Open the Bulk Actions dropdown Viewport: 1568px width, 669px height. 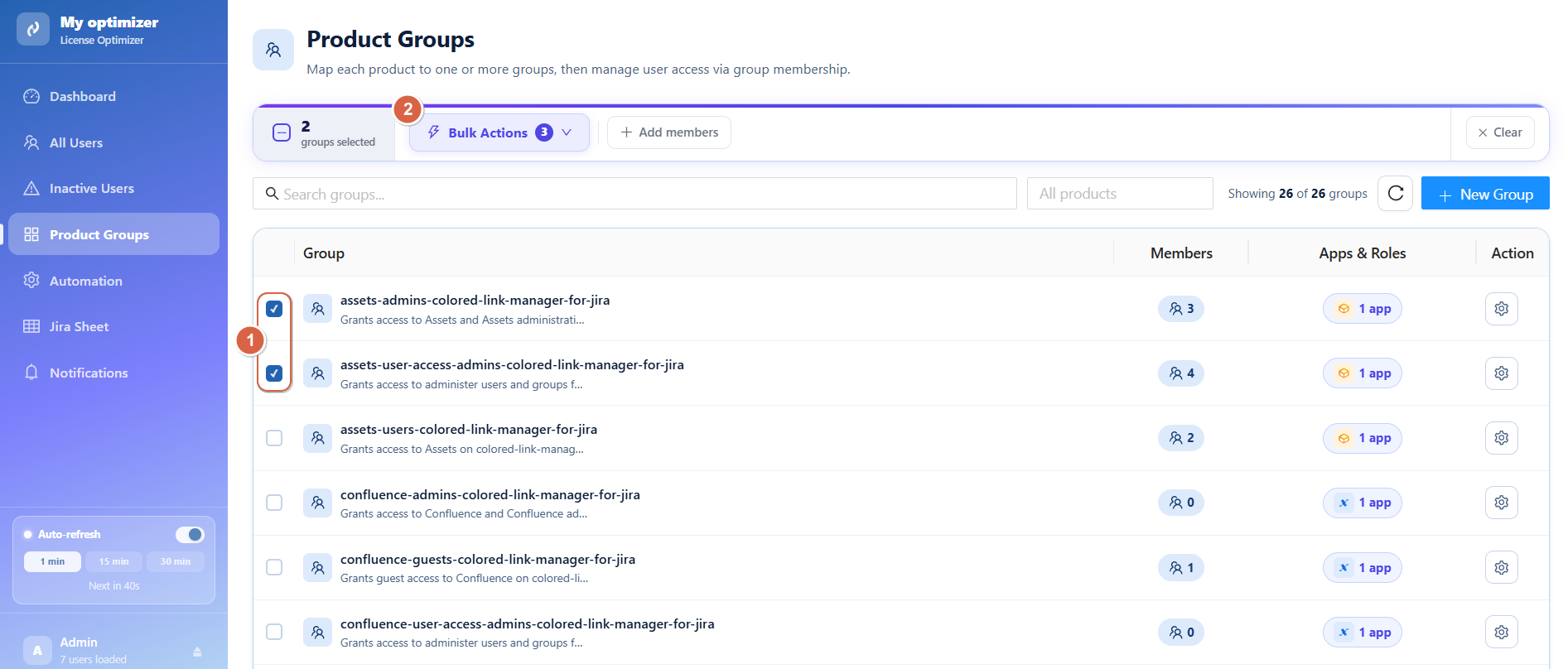(499, 132)
